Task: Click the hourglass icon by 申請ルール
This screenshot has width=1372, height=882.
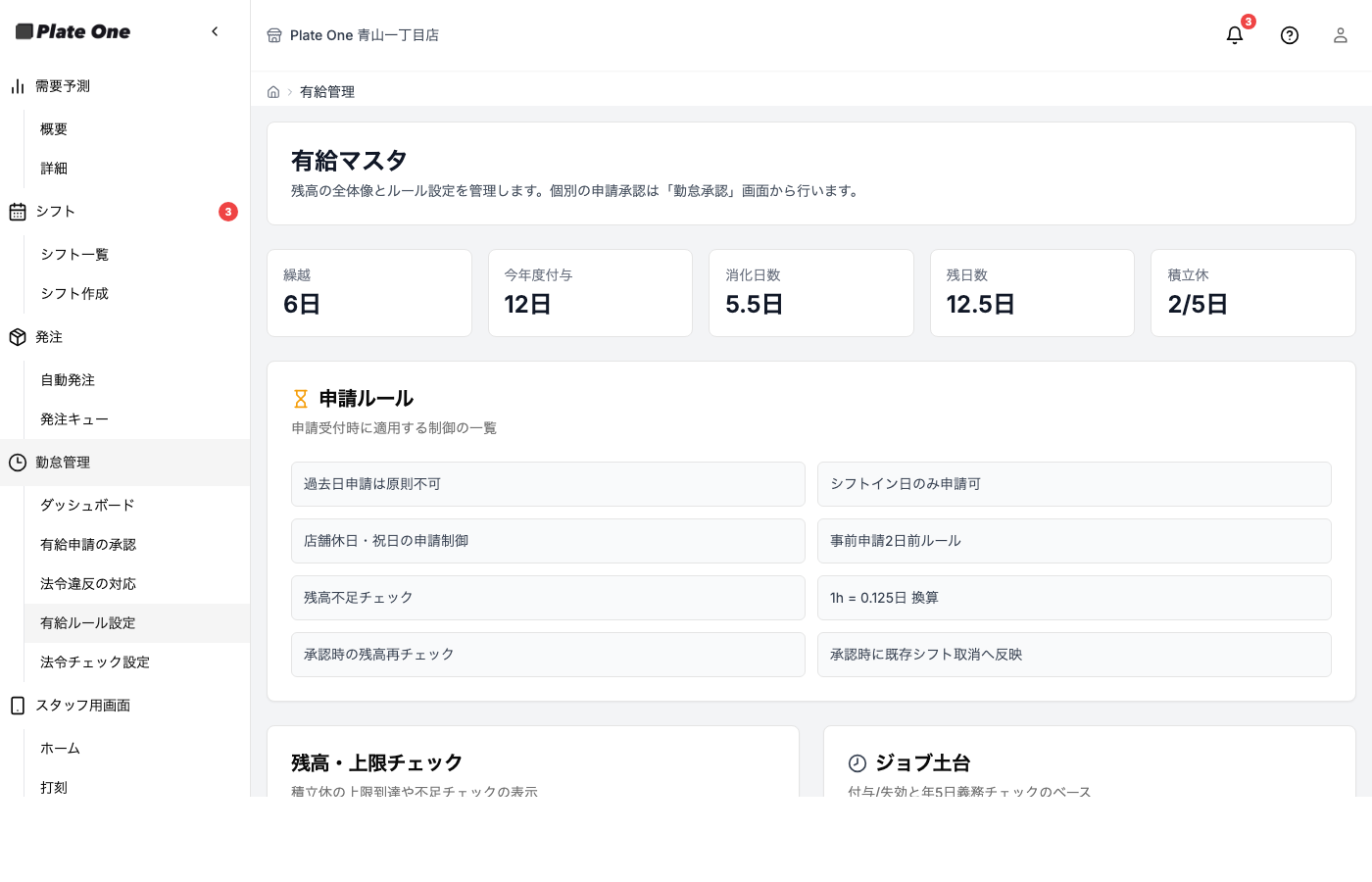Action: (x=301, y=399)
